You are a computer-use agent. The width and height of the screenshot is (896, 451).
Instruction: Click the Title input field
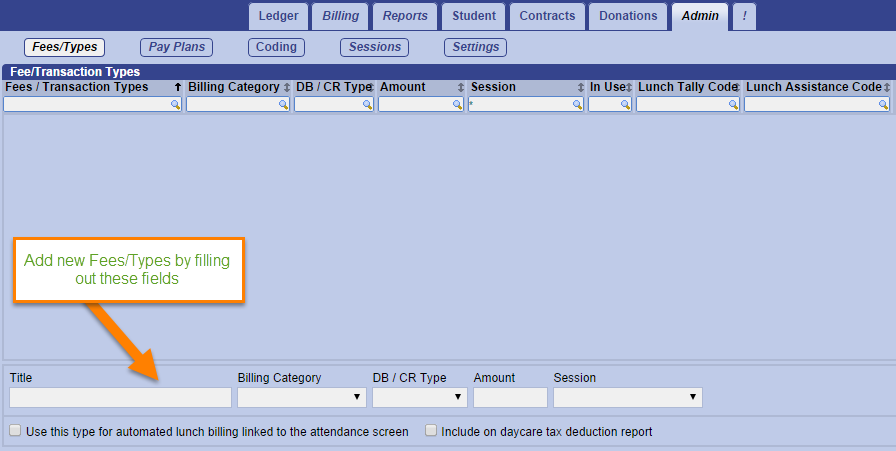[120, 397]
